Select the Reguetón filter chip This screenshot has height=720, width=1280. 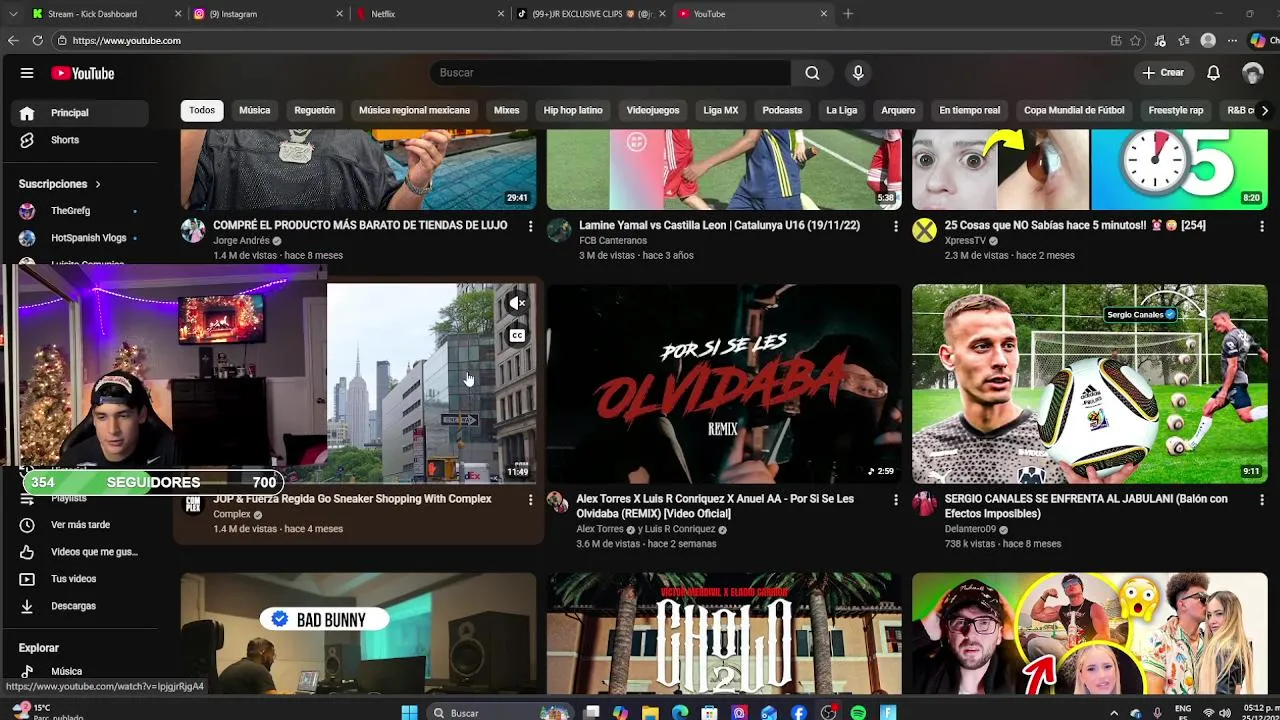pos(314,111)
